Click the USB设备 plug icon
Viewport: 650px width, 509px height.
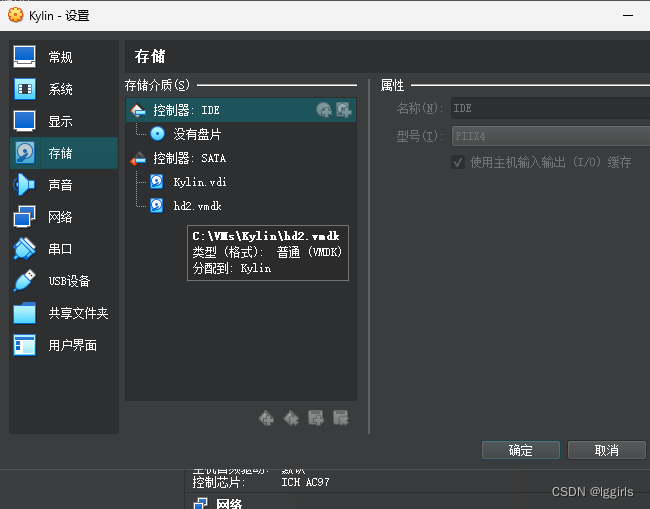click(x=24, y=281)
